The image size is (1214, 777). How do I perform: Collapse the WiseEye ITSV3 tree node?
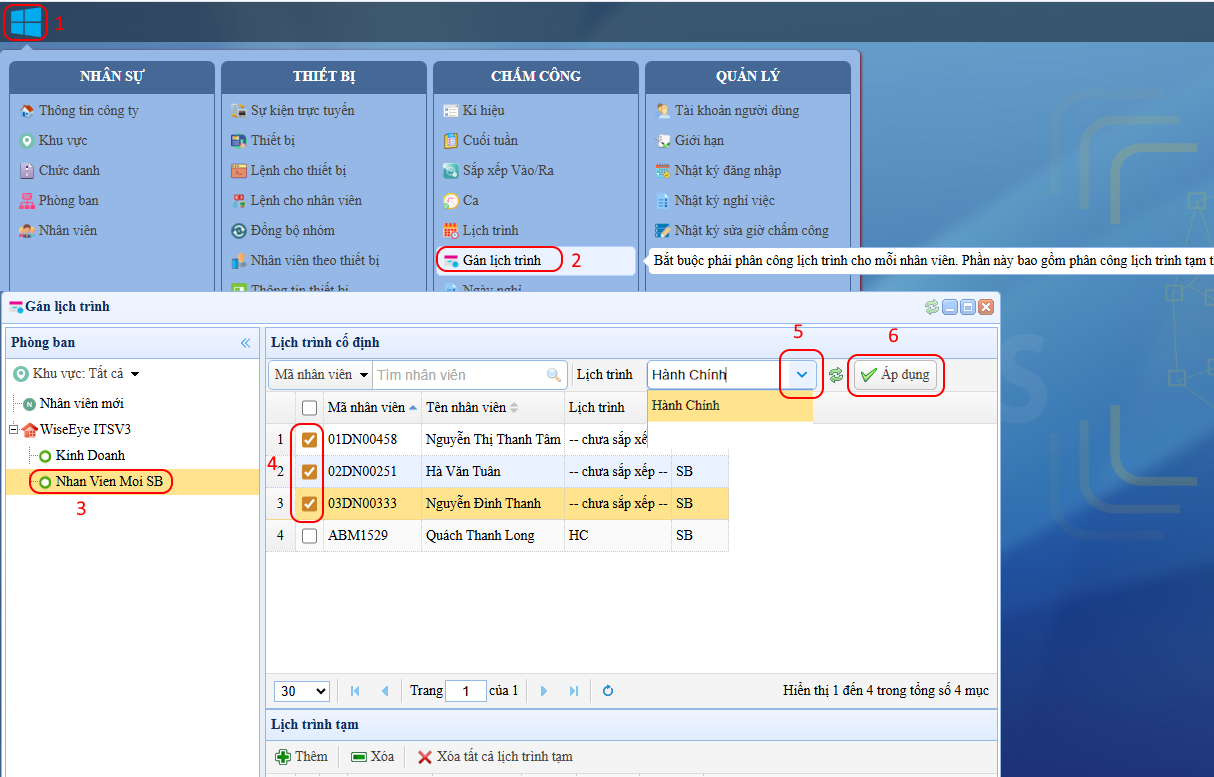(x=14, y=429)
